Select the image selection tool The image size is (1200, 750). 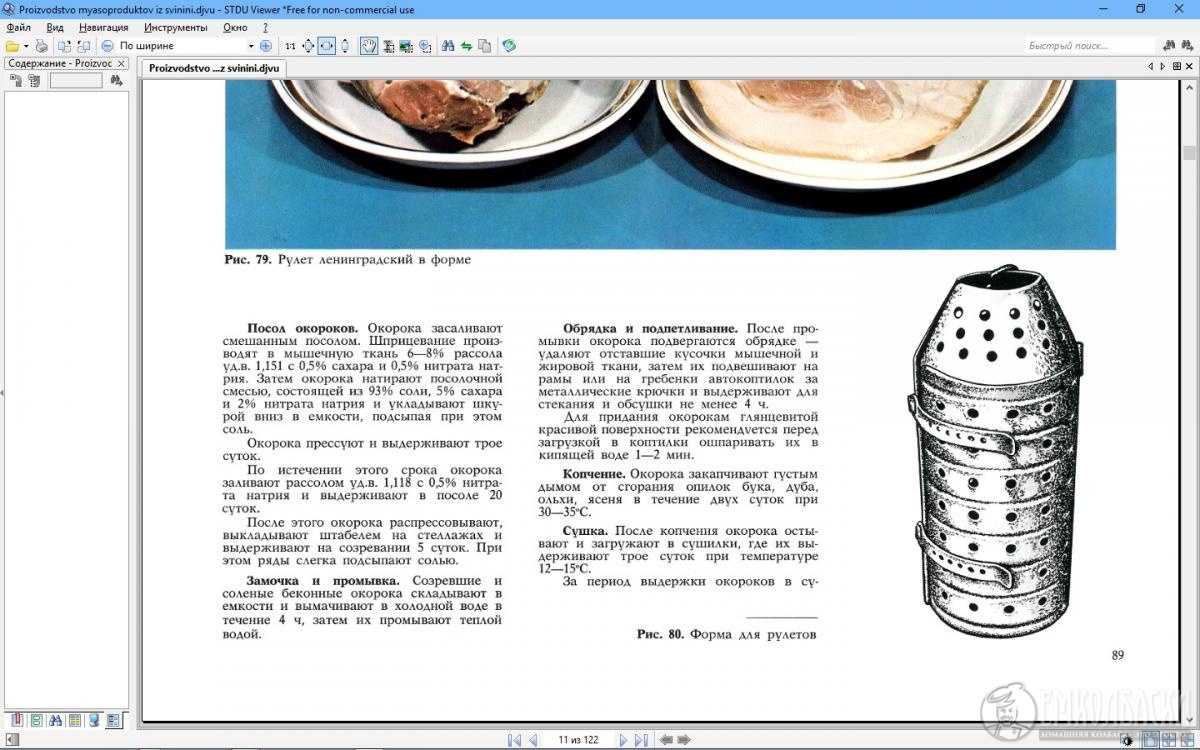click(406, 46)
